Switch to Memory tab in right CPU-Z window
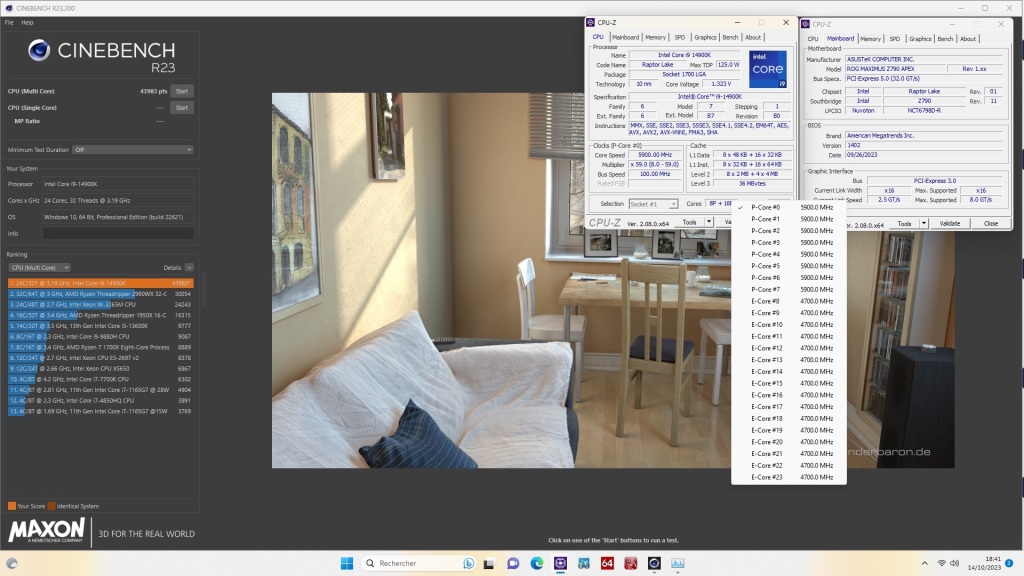The image size is (1024, 576). click(x=870, y=39)
